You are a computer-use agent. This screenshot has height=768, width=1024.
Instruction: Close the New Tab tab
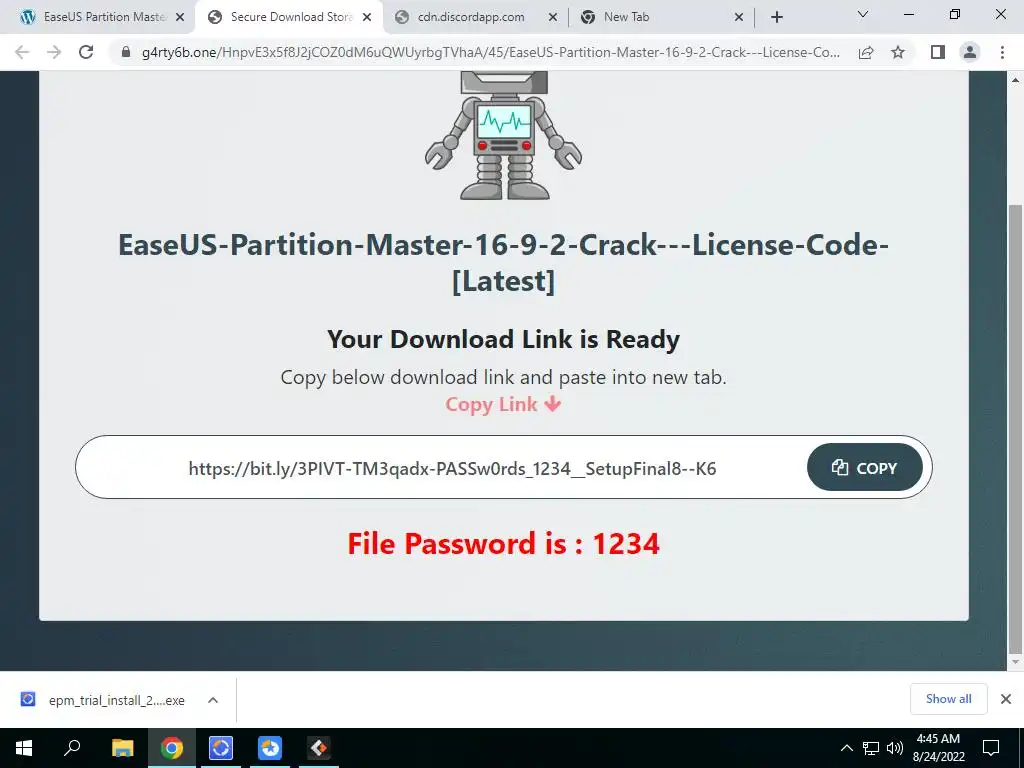click(x=739, y=18)
